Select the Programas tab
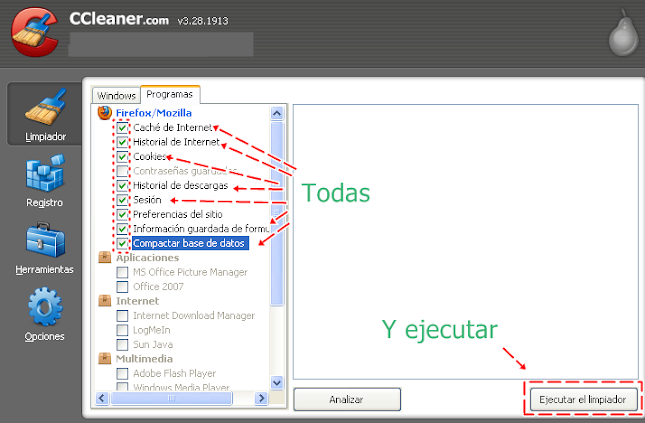This screenshot has height=423, width=645. coord(170,94)
